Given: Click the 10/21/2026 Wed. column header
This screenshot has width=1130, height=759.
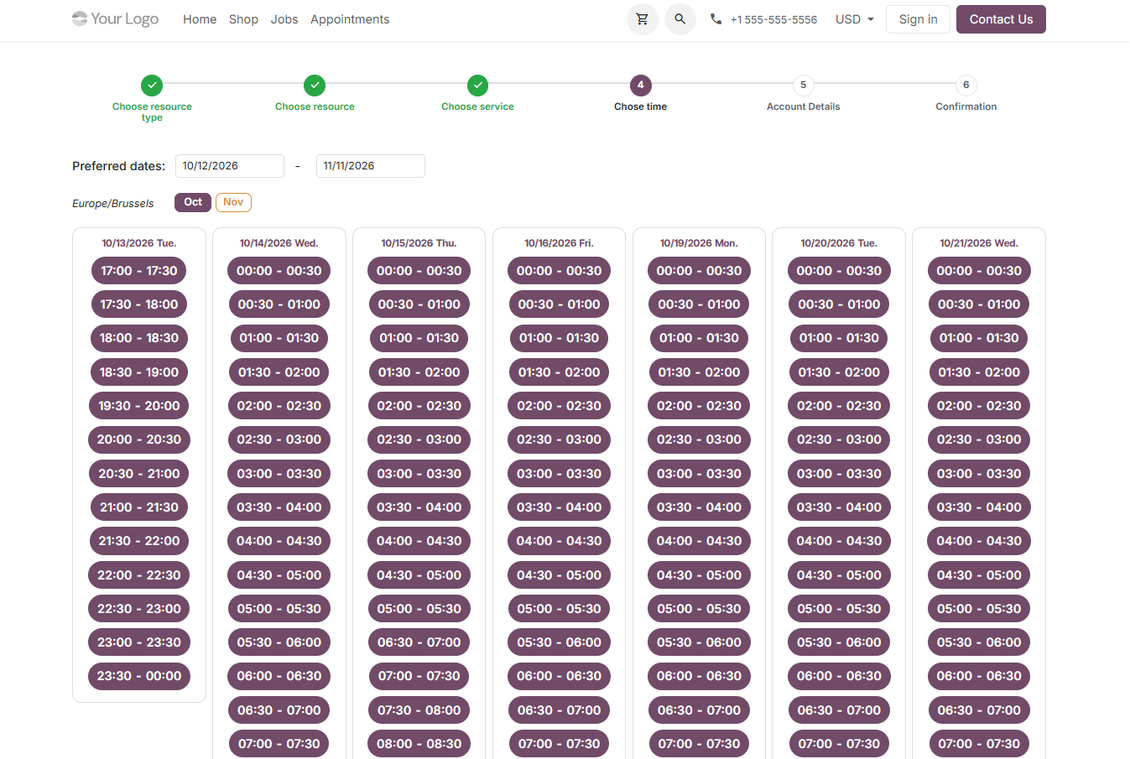Looking at the screenshot, I should 979,244.
